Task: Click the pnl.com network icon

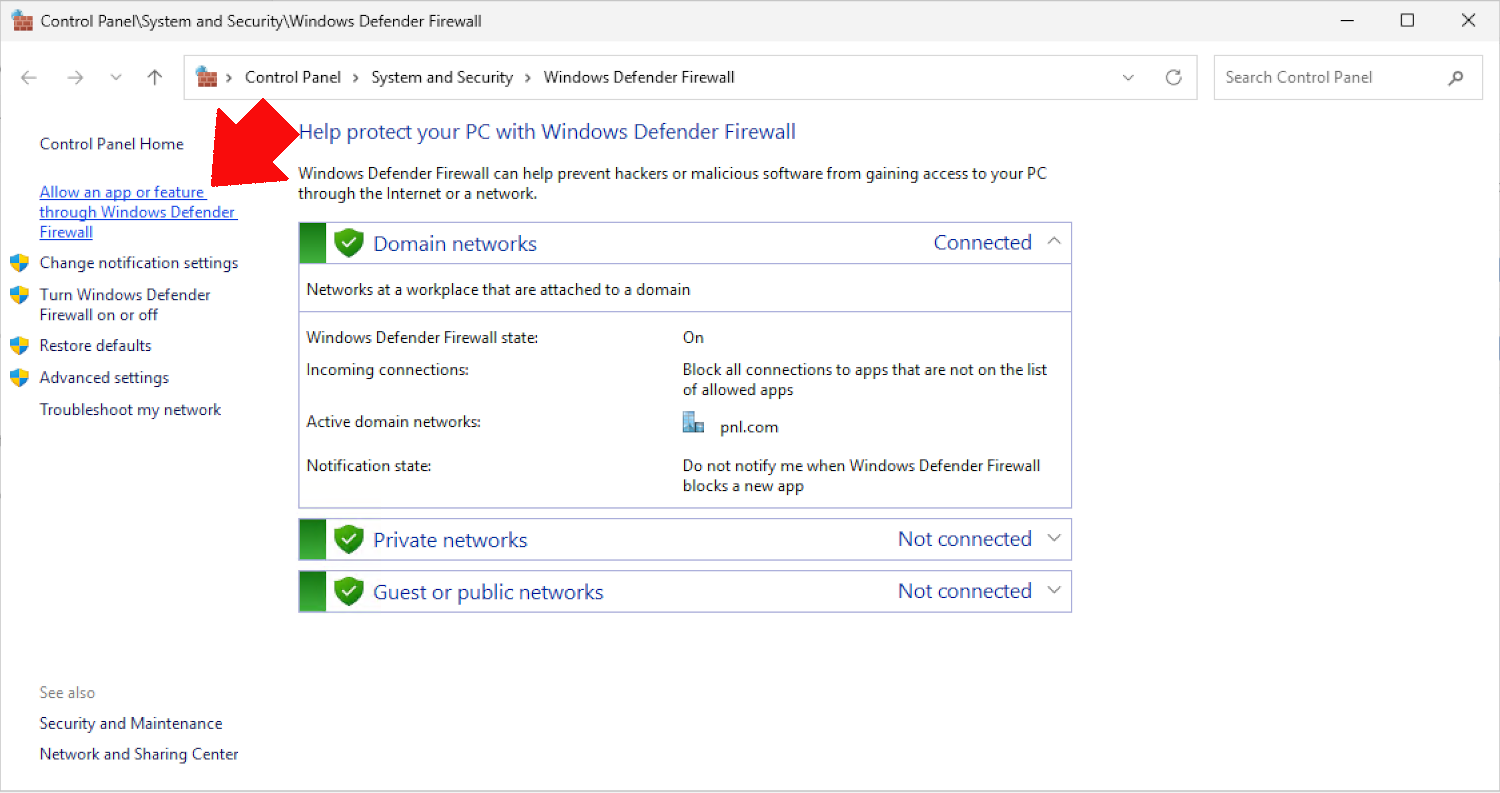Action: pyautogui.click(x=693, y=423)
